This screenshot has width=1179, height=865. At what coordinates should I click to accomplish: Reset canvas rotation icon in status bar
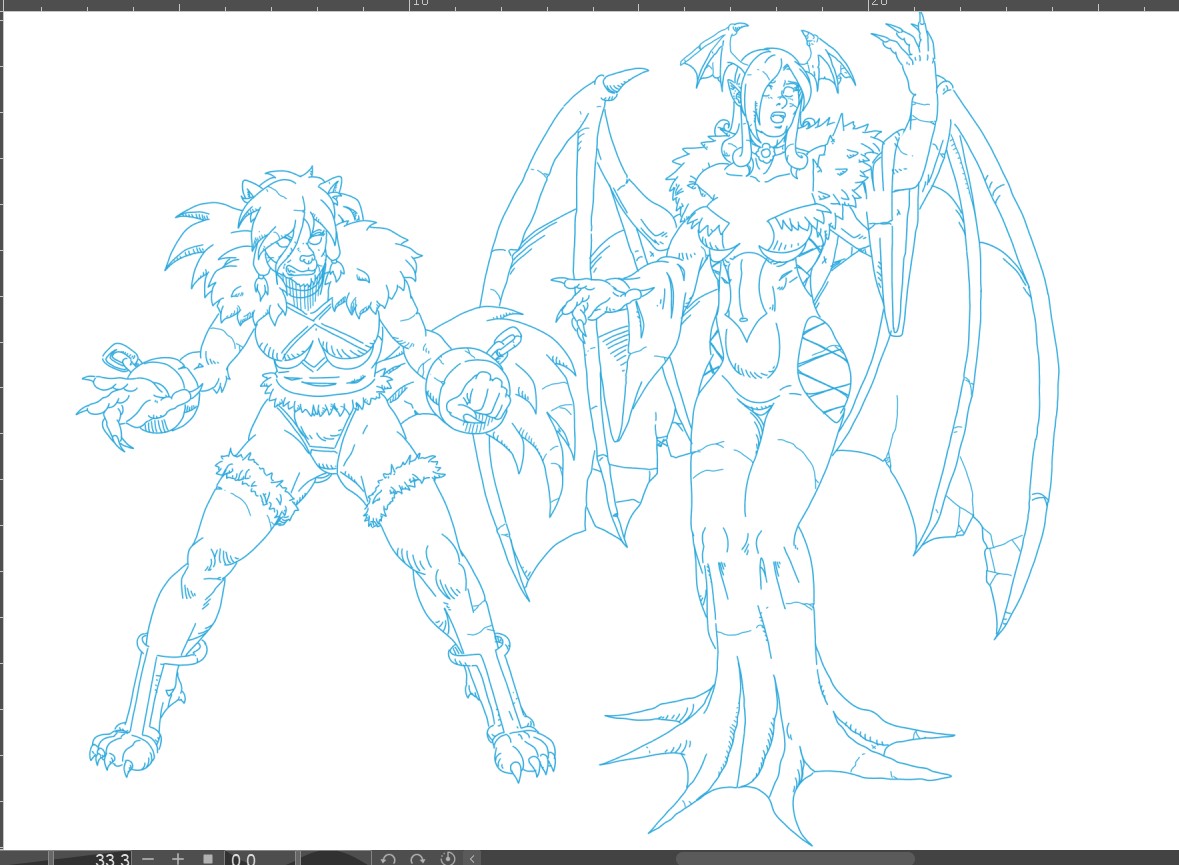pyautogui.click(x=447, y=859)
